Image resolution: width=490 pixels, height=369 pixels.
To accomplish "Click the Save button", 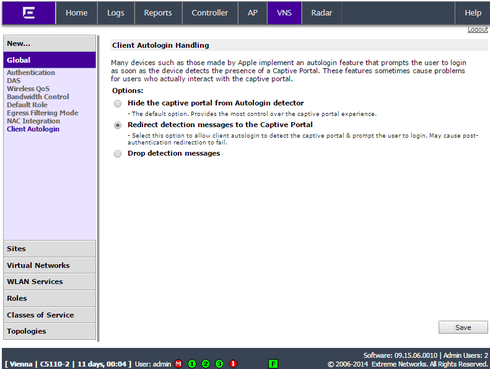I will (463, 327).
